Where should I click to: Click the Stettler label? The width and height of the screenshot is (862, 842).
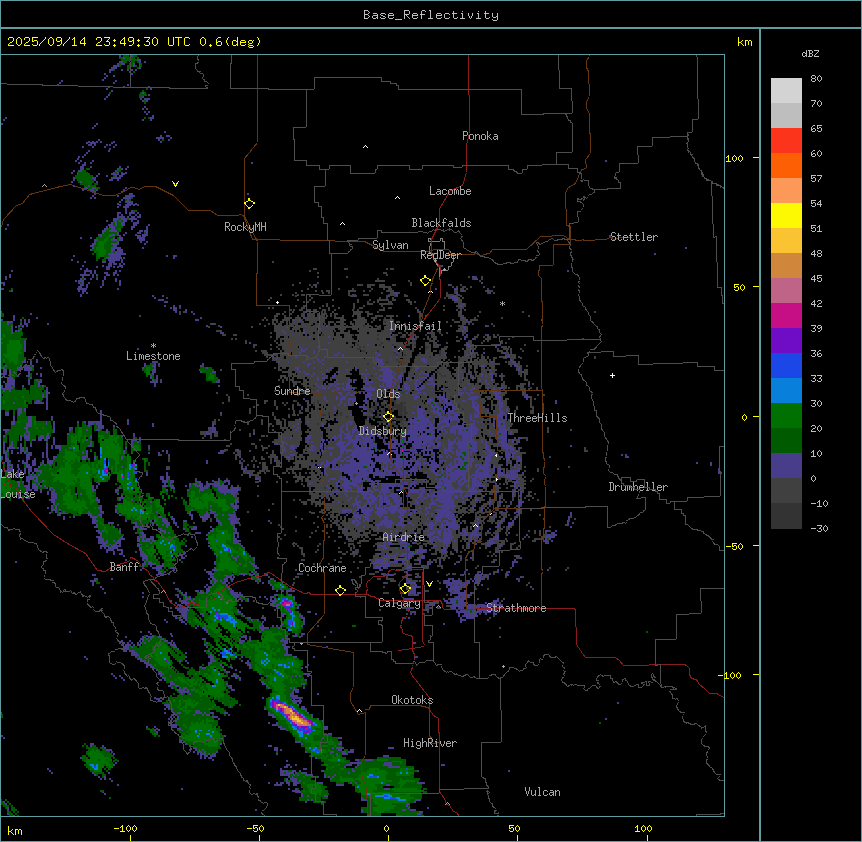(x=634, y=237)
